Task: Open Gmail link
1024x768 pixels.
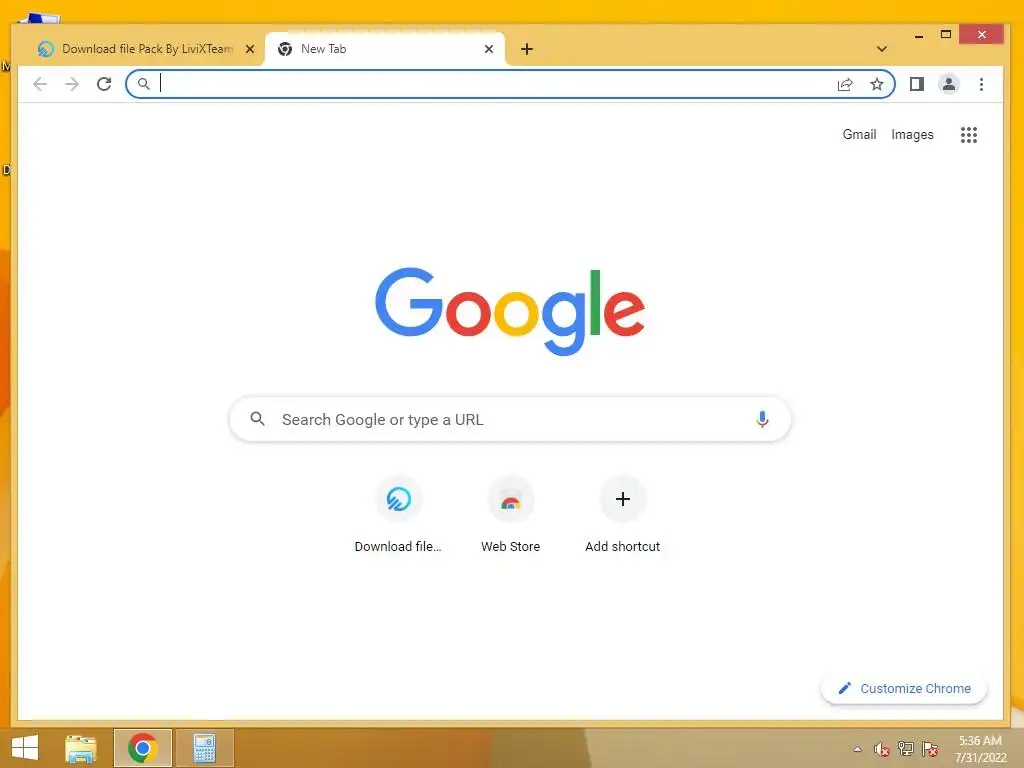Action: pyautogui.click(x=859, y=135)
